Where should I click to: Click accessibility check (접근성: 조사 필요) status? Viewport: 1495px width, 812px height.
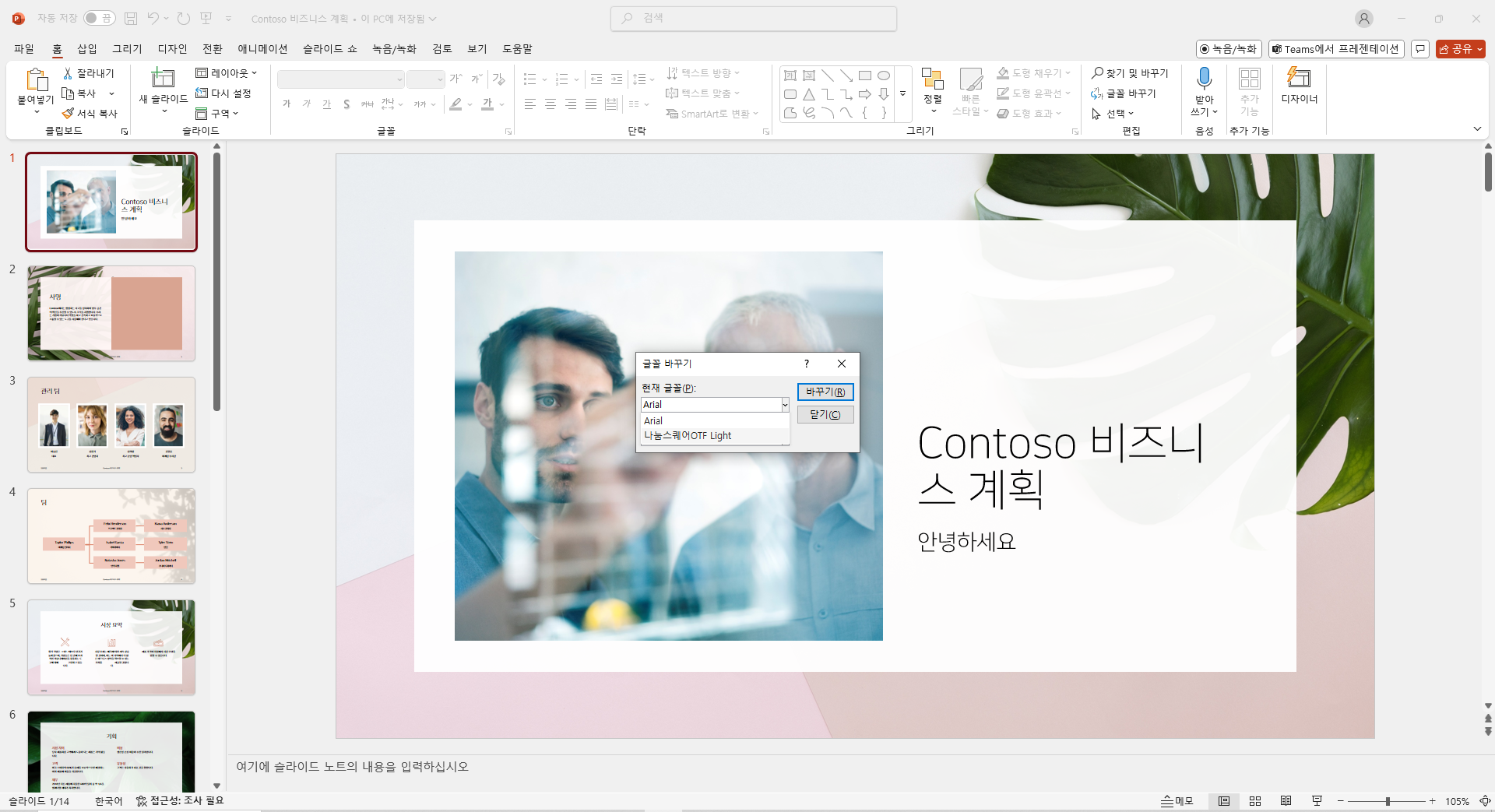180,801
